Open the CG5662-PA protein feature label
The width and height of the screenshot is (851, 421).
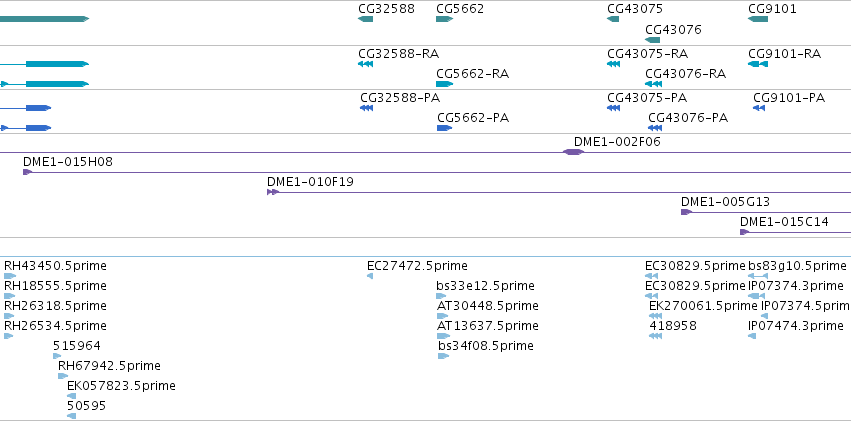click(473, 118)
